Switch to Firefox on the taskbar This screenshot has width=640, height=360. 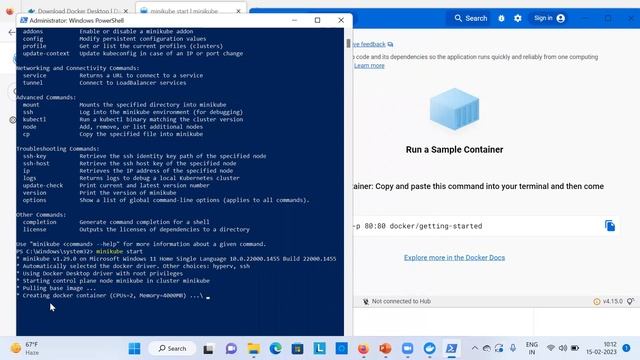[x=363, y=349]
